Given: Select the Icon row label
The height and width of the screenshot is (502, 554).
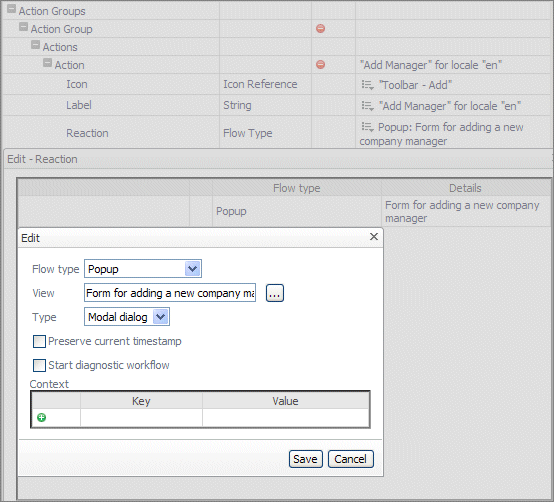Looking at the screenshot, I should 77,84.
